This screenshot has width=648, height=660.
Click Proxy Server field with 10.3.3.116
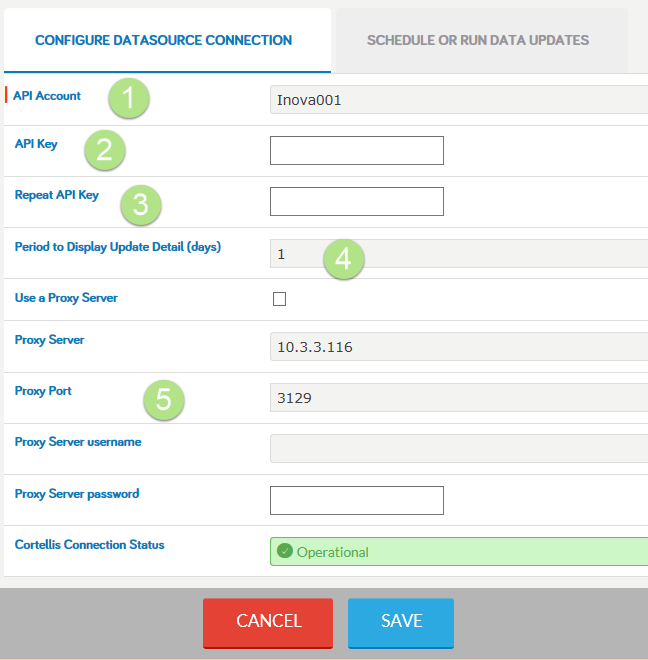[459, 346]
